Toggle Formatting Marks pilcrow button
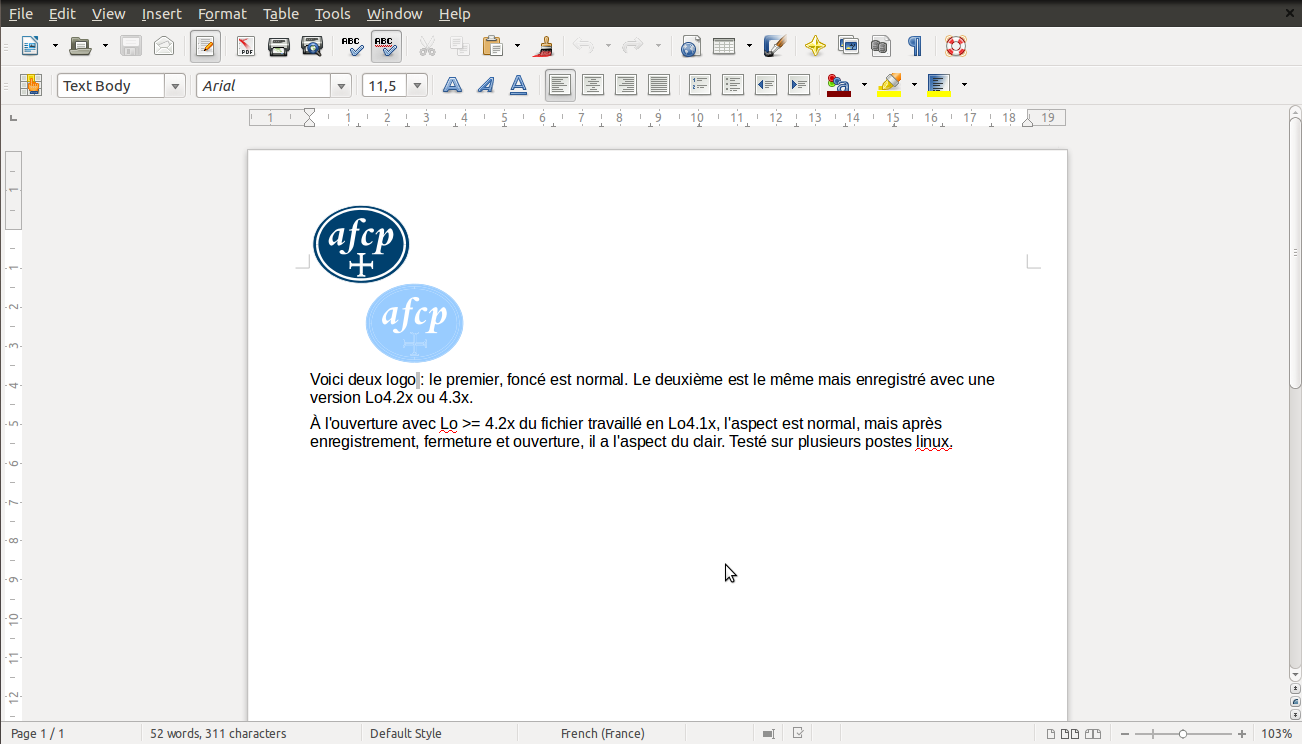This screenshot has width=1302, height=744. tap(914, 46)
